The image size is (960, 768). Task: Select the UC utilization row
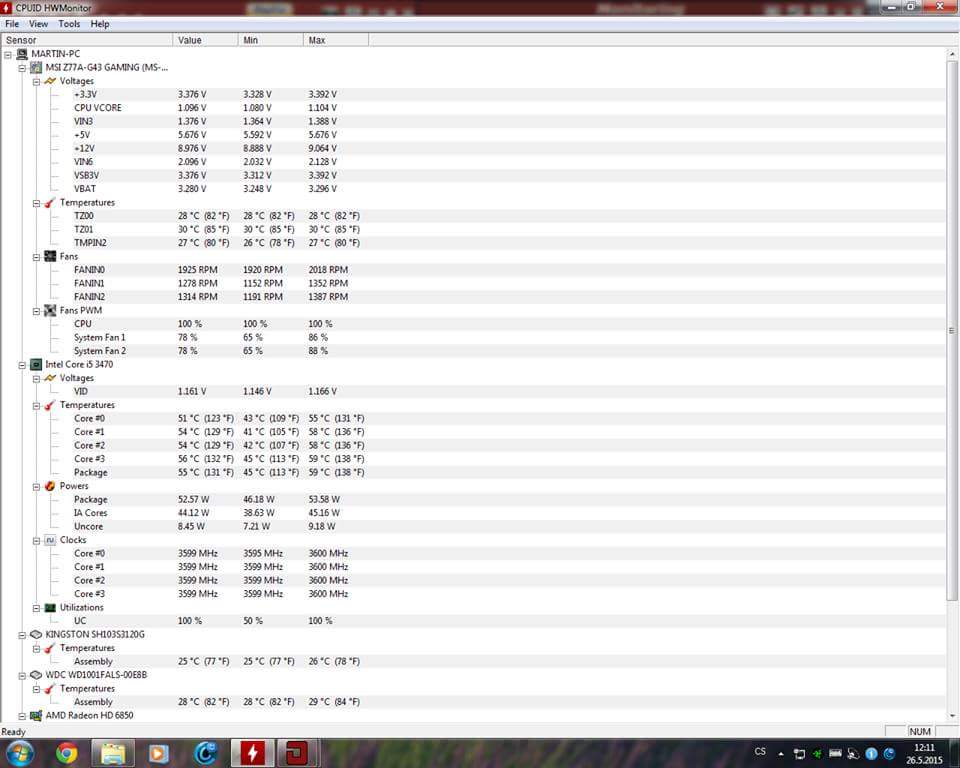coord(473,621)
